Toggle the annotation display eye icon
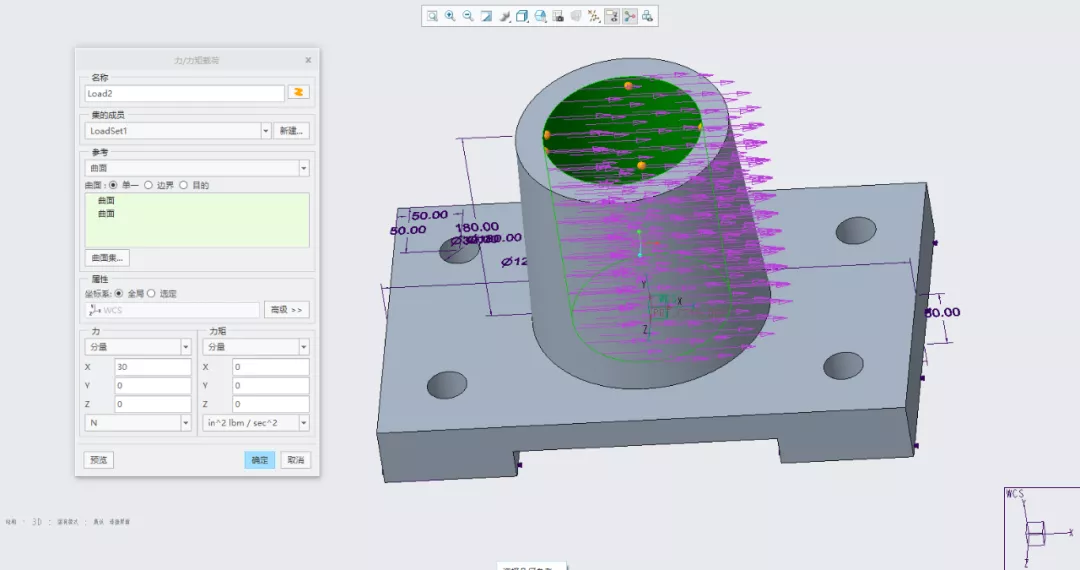Screen dimensions: 1080x570 tap(612, 16)
